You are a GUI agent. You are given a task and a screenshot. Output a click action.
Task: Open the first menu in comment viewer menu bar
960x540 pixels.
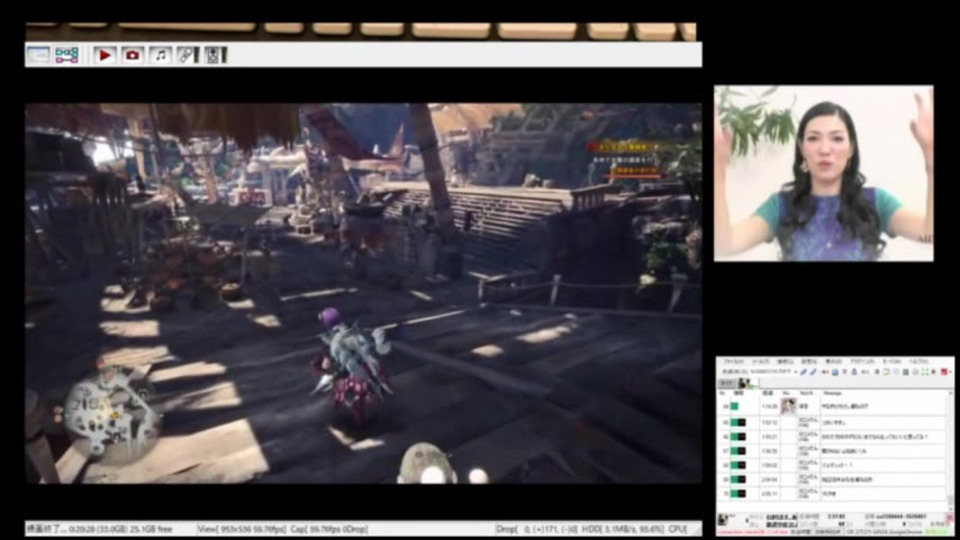pos(733,362)
